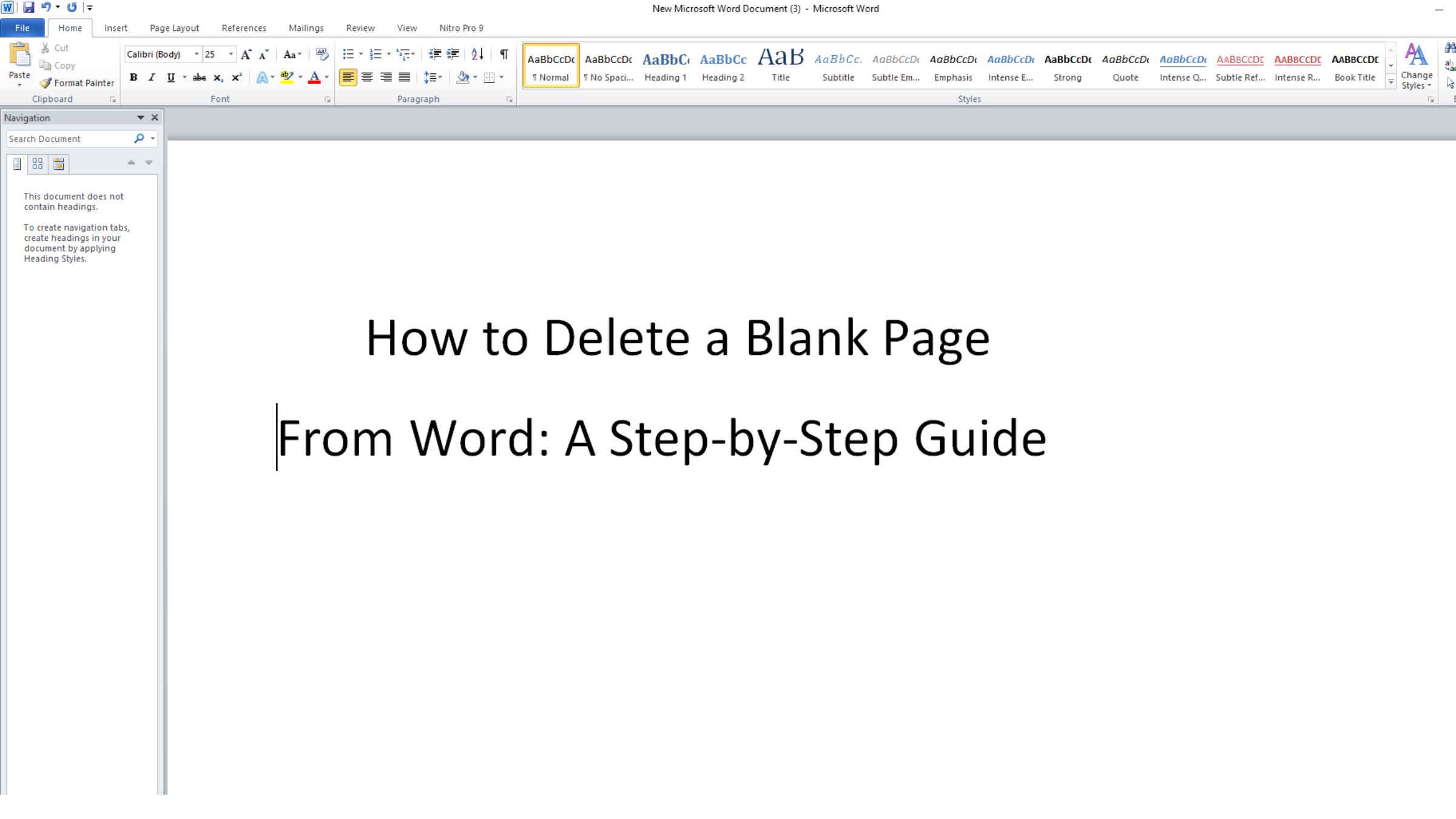Viewport: 1456px width, 819px height.
Task: Click the Redo (repeat) icon
Action: (72, 8)
